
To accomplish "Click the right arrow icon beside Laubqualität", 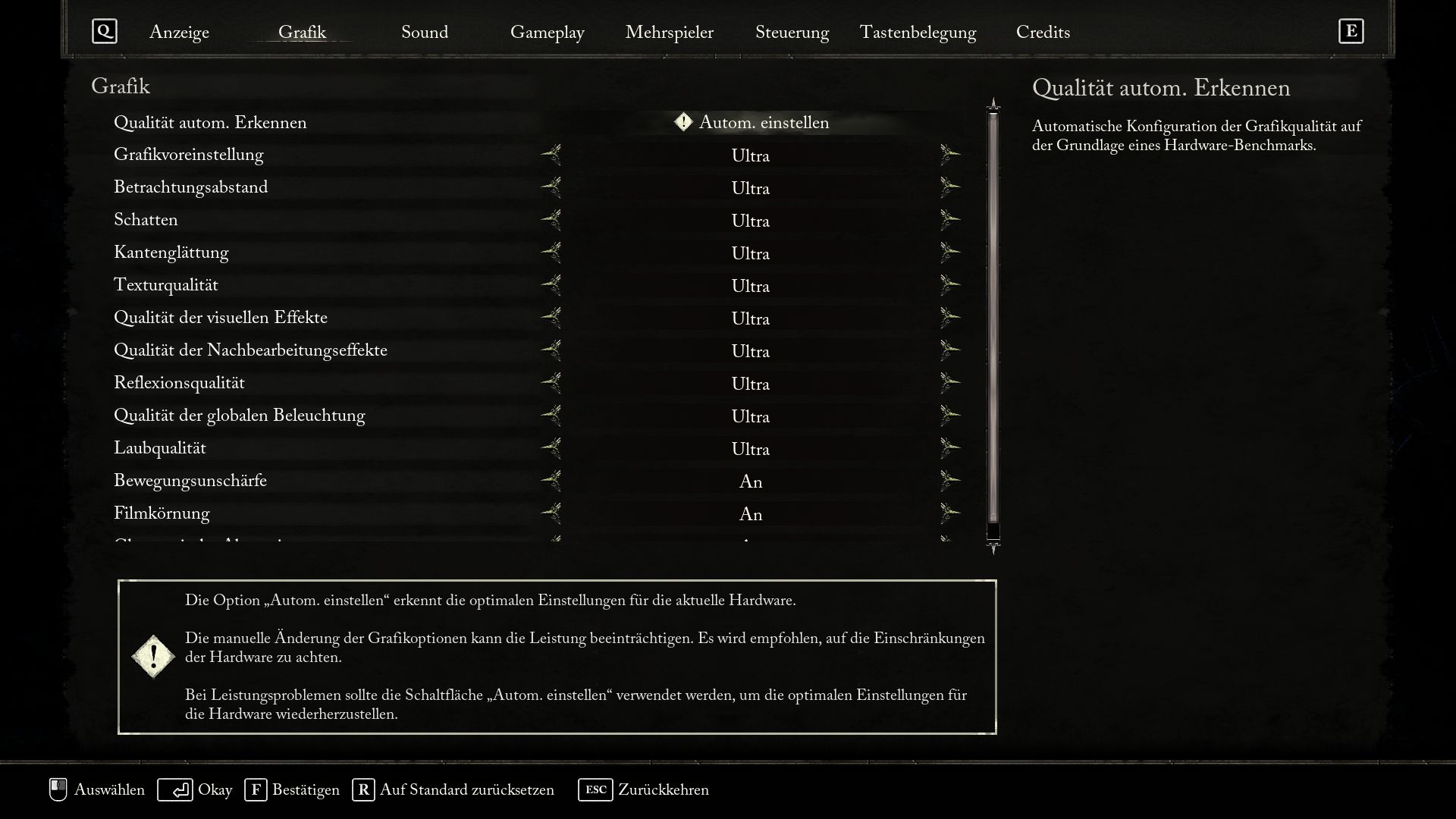I will pyautogui.click(x=950, y=448).
